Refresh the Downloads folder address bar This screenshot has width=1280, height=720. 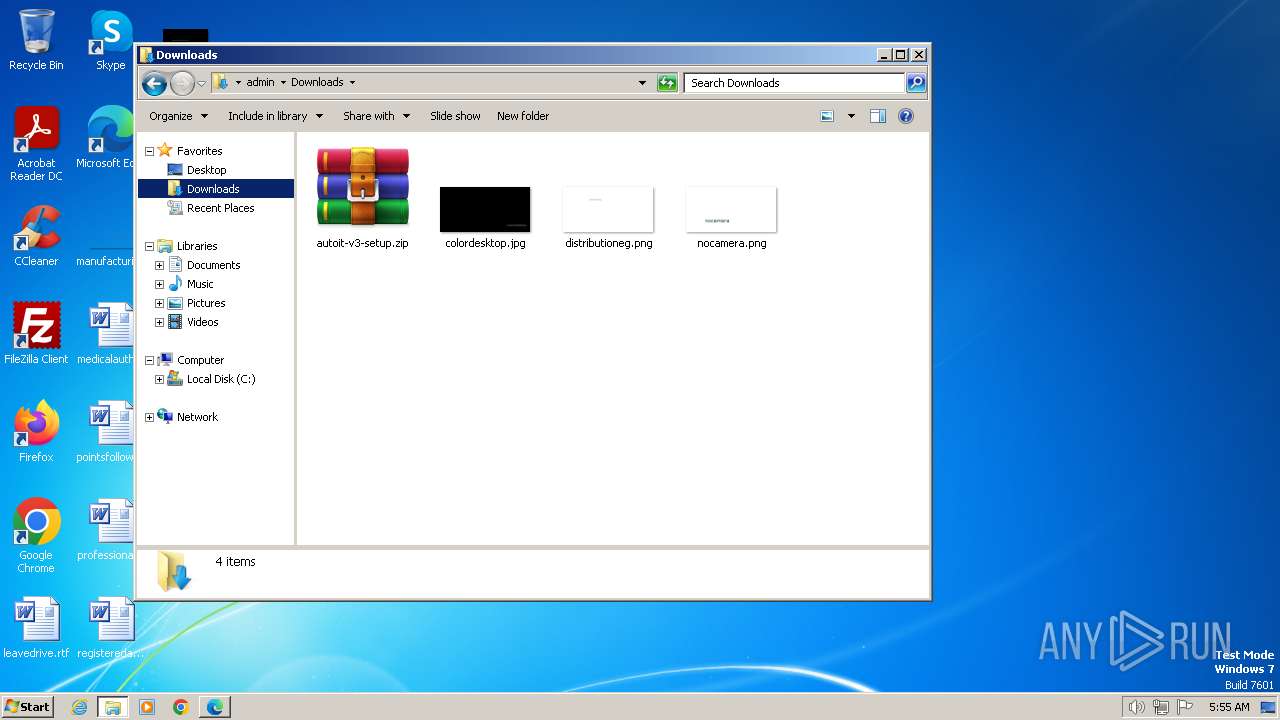[x=667, y=83]
